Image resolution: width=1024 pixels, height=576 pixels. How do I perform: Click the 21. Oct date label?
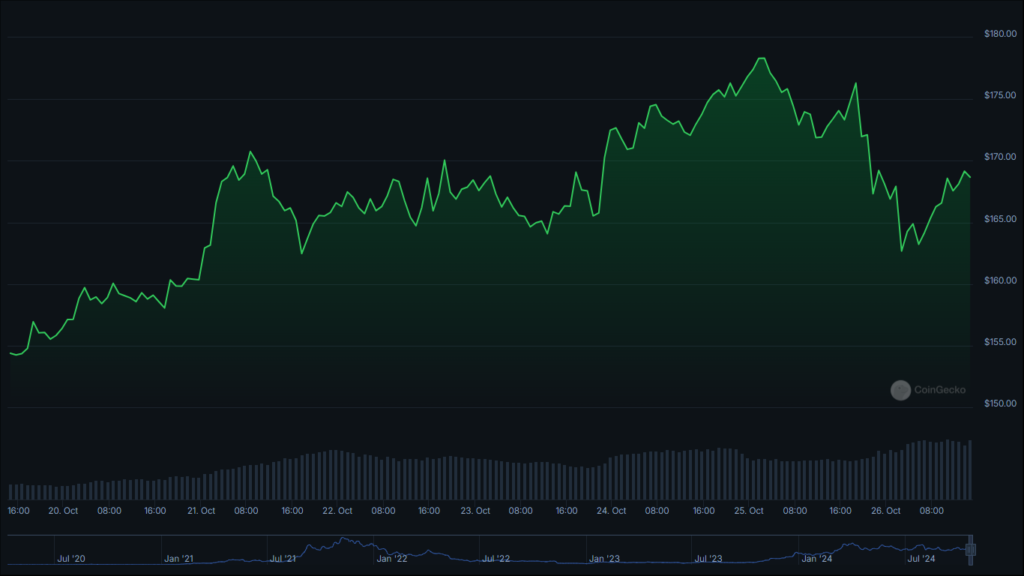point(201,511)
